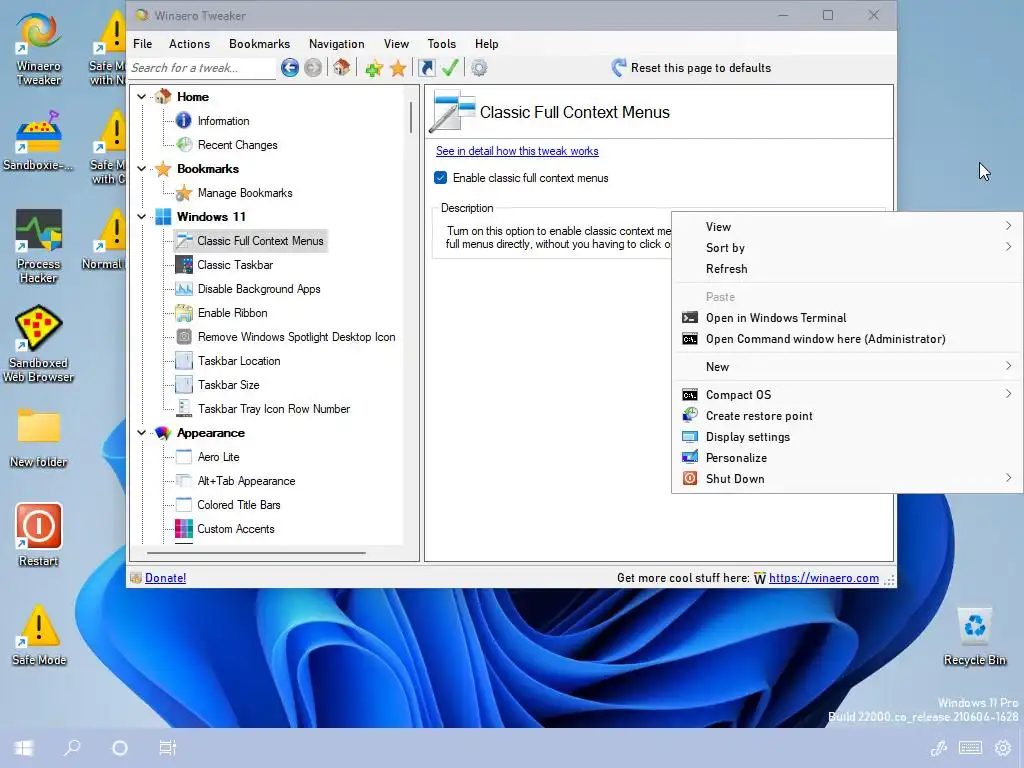Open the Navigation menu

point(336,44)
